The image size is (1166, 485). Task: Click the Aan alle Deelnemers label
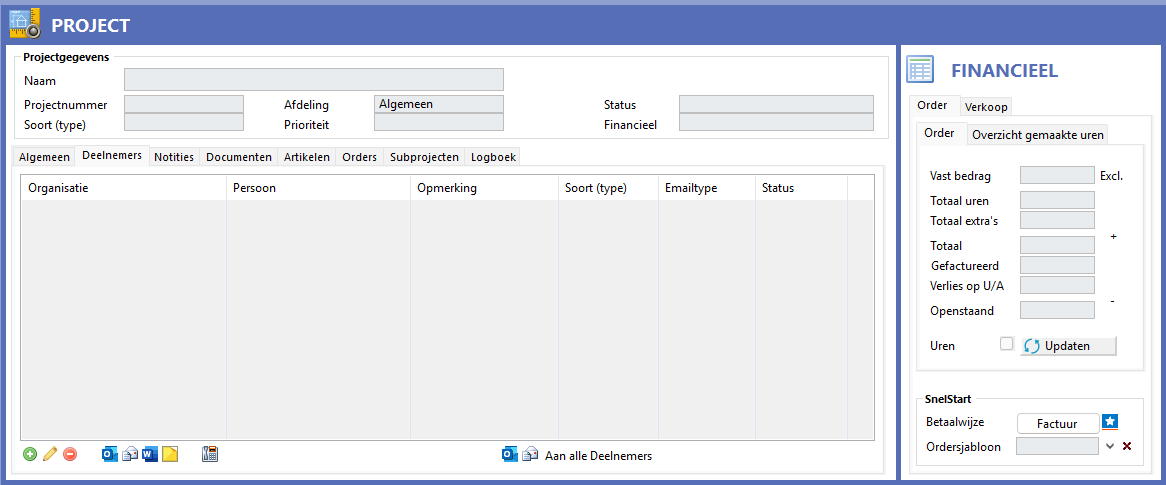(599, 455)
